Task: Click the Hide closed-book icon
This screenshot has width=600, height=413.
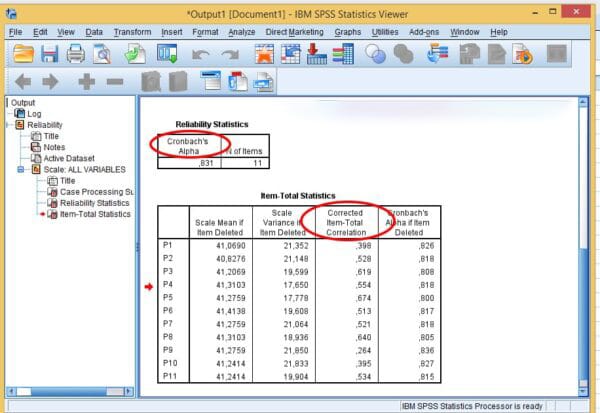Action: 178,82
